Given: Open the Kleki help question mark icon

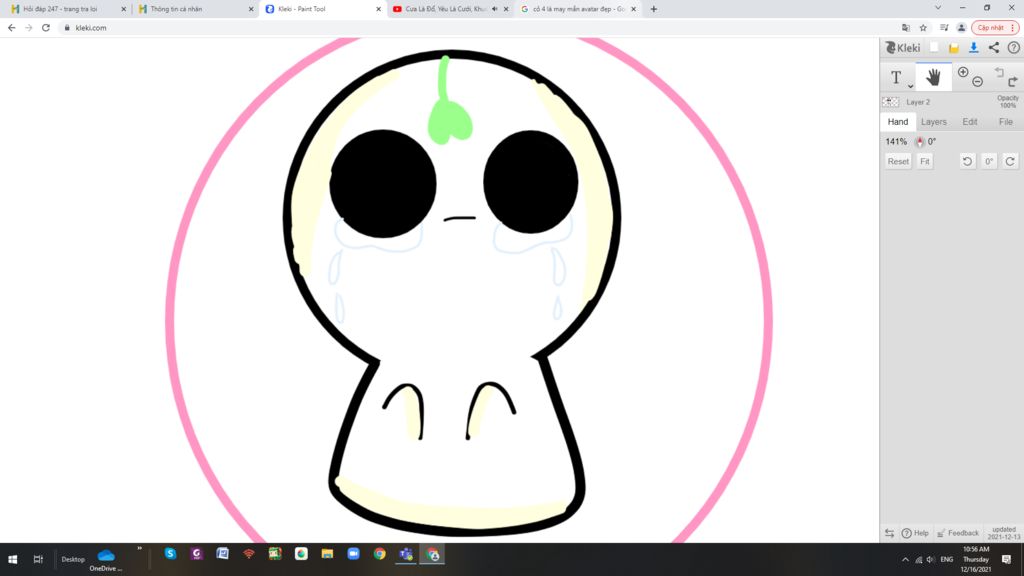Looking at the screenshot, I should point(1014,47).
